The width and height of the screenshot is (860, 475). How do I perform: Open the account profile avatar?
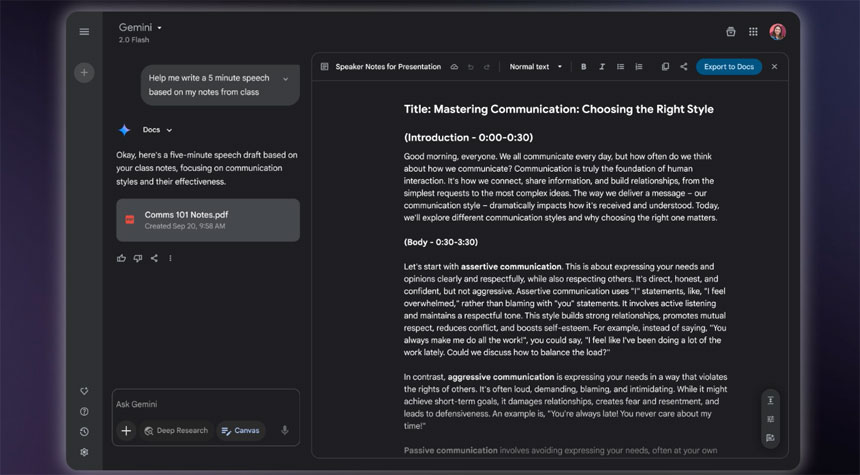click(777, 32)
